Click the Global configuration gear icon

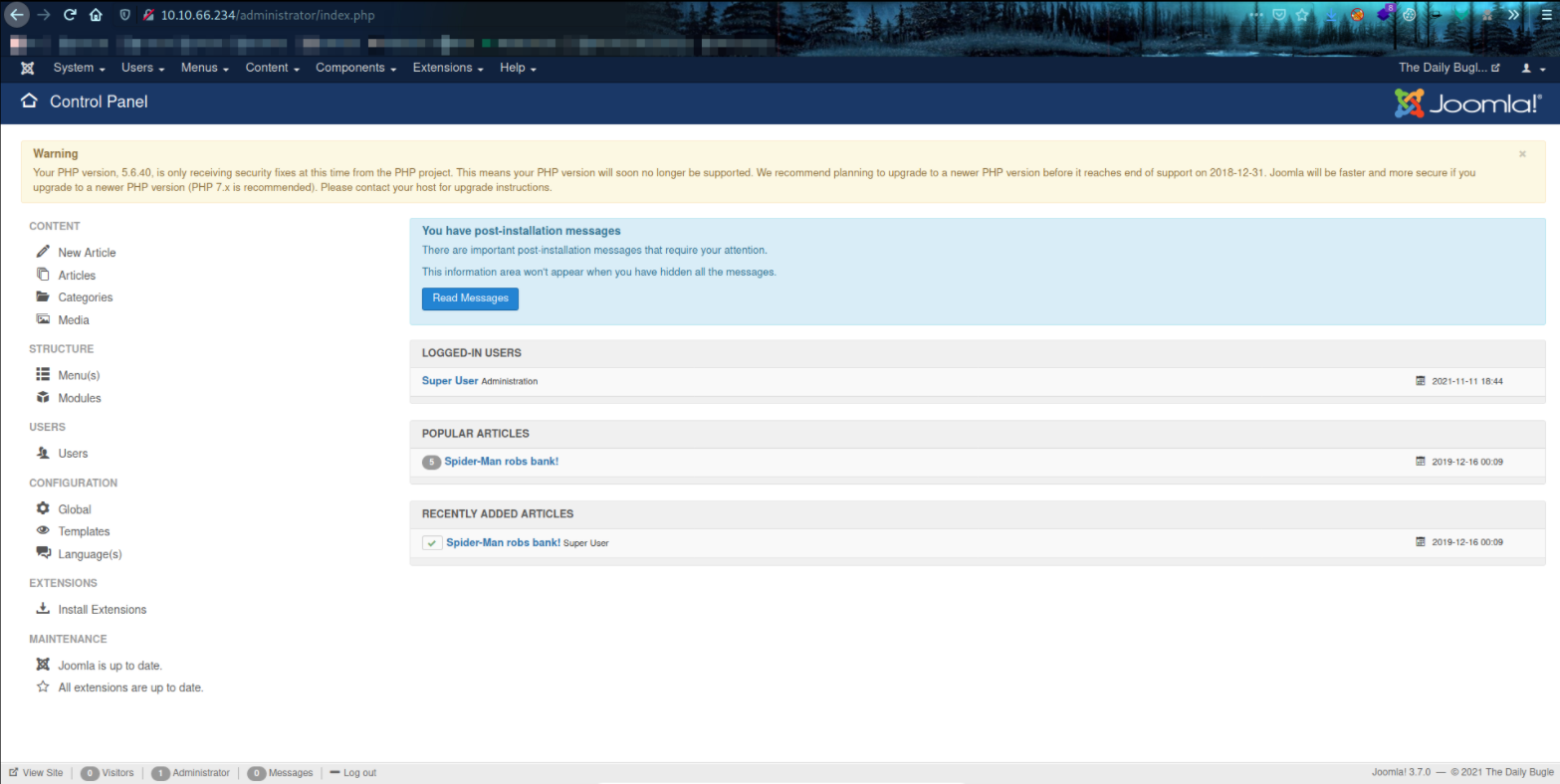point(43,508)
